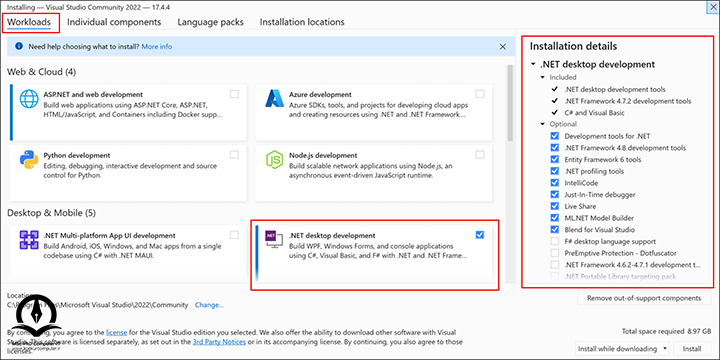Screen dimensions: 720x360
Task: Tick the Python development checkbox
Action: pyautogui.click(x=234, y=155)
